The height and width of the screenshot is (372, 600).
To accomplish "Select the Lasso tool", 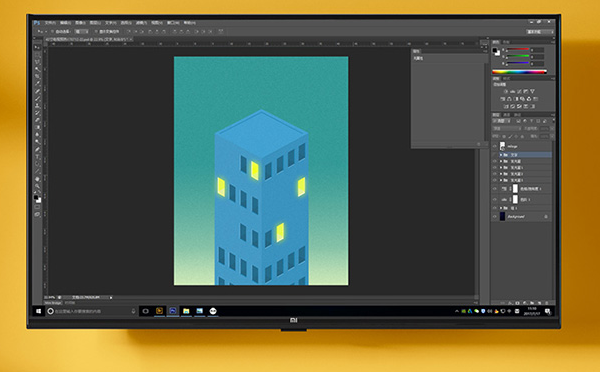I will pyautogui.click(x=37, y=62).
